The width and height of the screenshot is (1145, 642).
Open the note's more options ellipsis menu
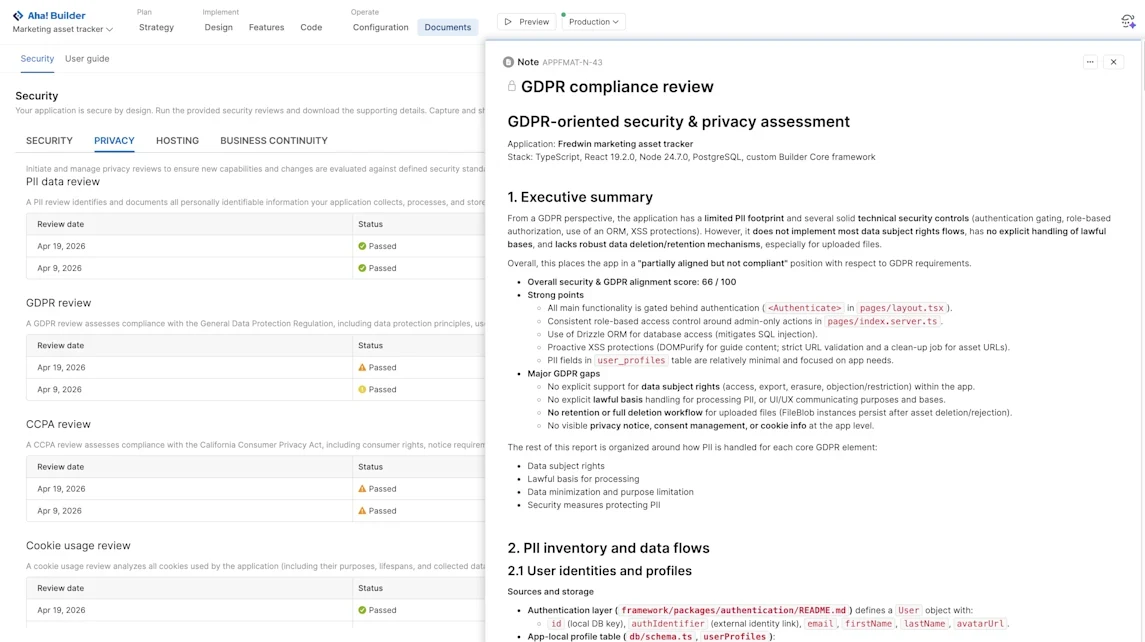point(1090,62)
